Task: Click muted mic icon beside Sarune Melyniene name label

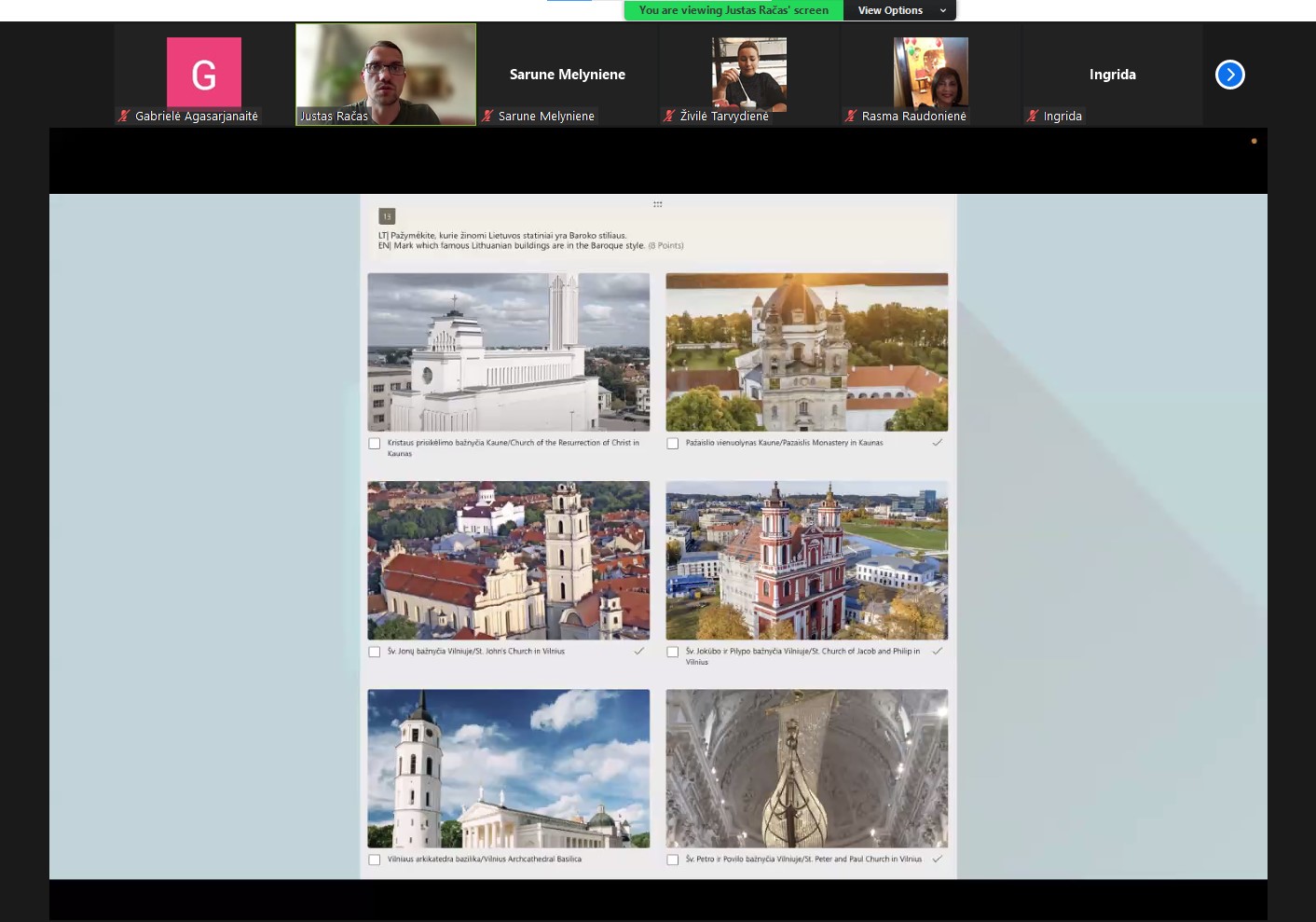Action: 487,116
